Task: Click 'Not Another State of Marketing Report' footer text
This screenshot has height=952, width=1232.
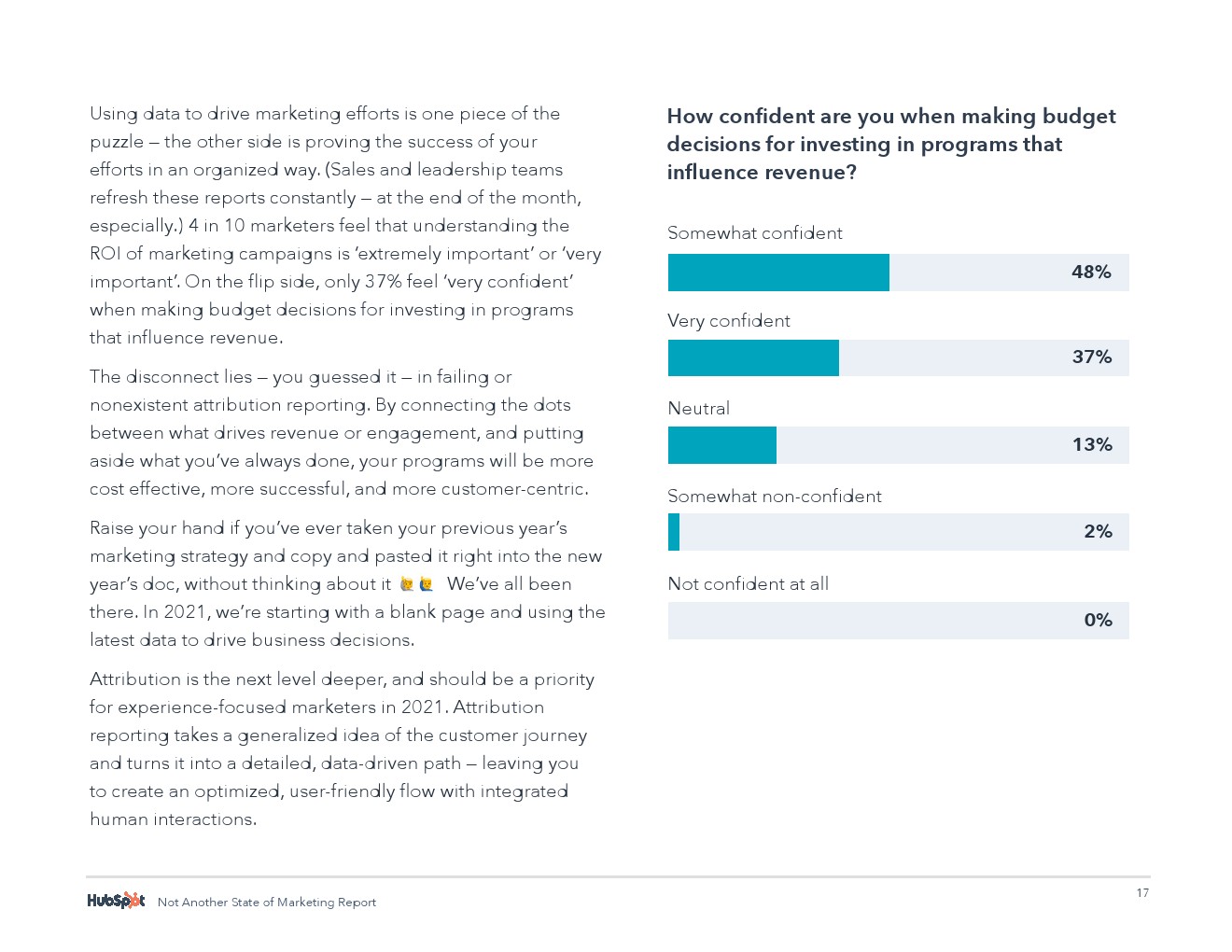Action: coord(267,903)
